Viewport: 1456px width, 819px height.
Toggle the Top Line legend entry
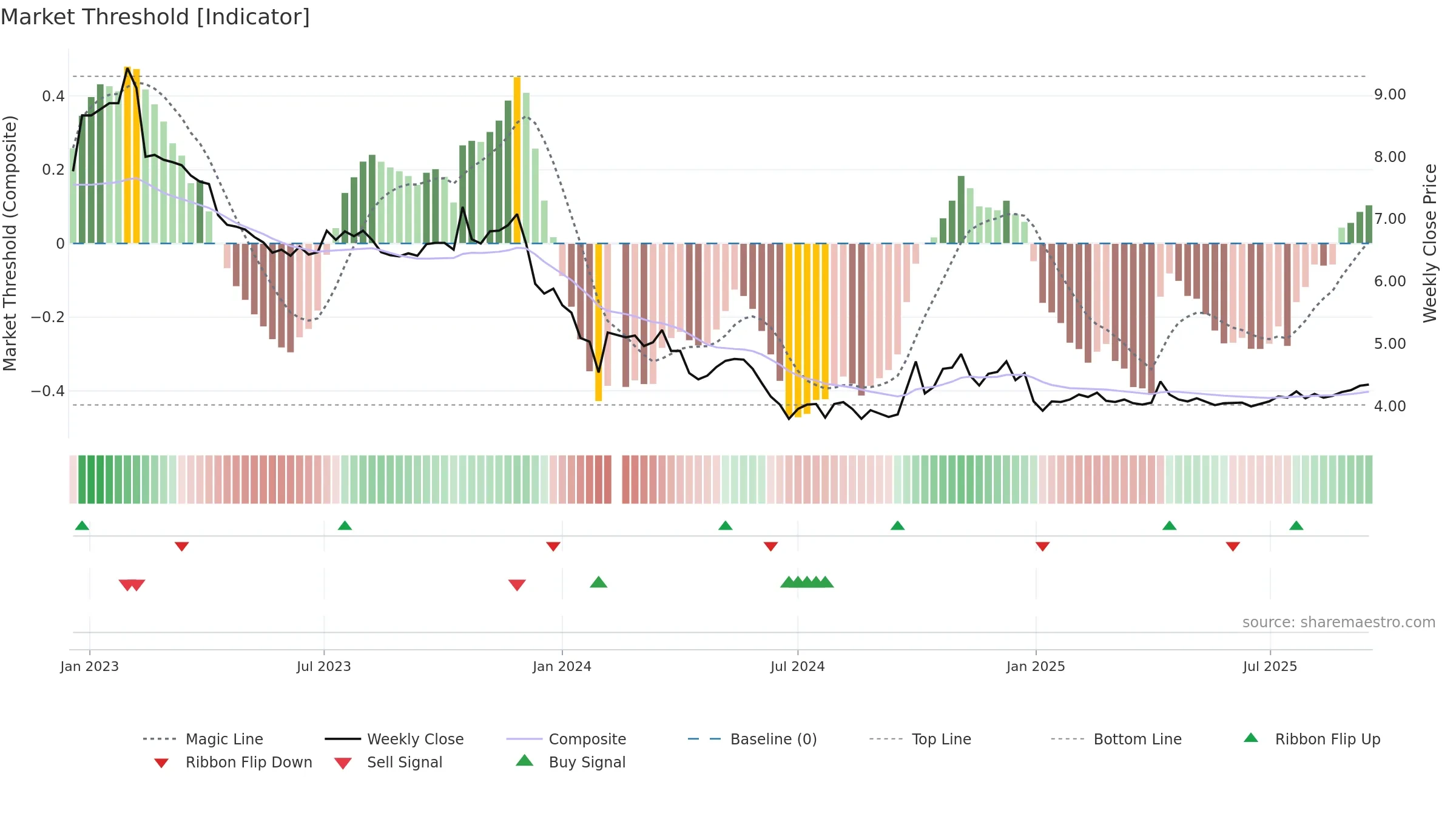coord(920,739)
